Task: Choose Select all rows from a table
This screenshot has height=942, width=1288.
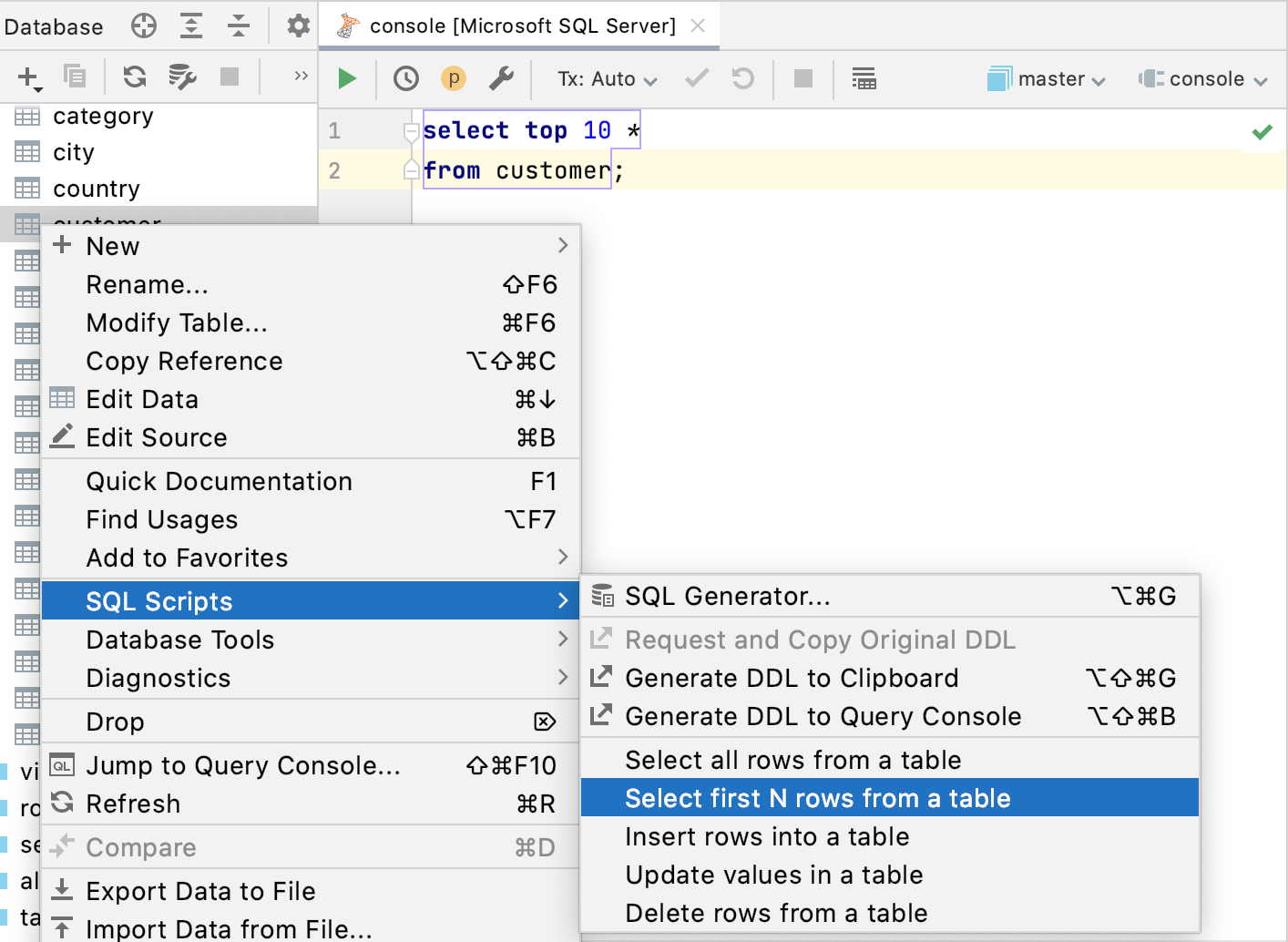Action: [792, 759]
